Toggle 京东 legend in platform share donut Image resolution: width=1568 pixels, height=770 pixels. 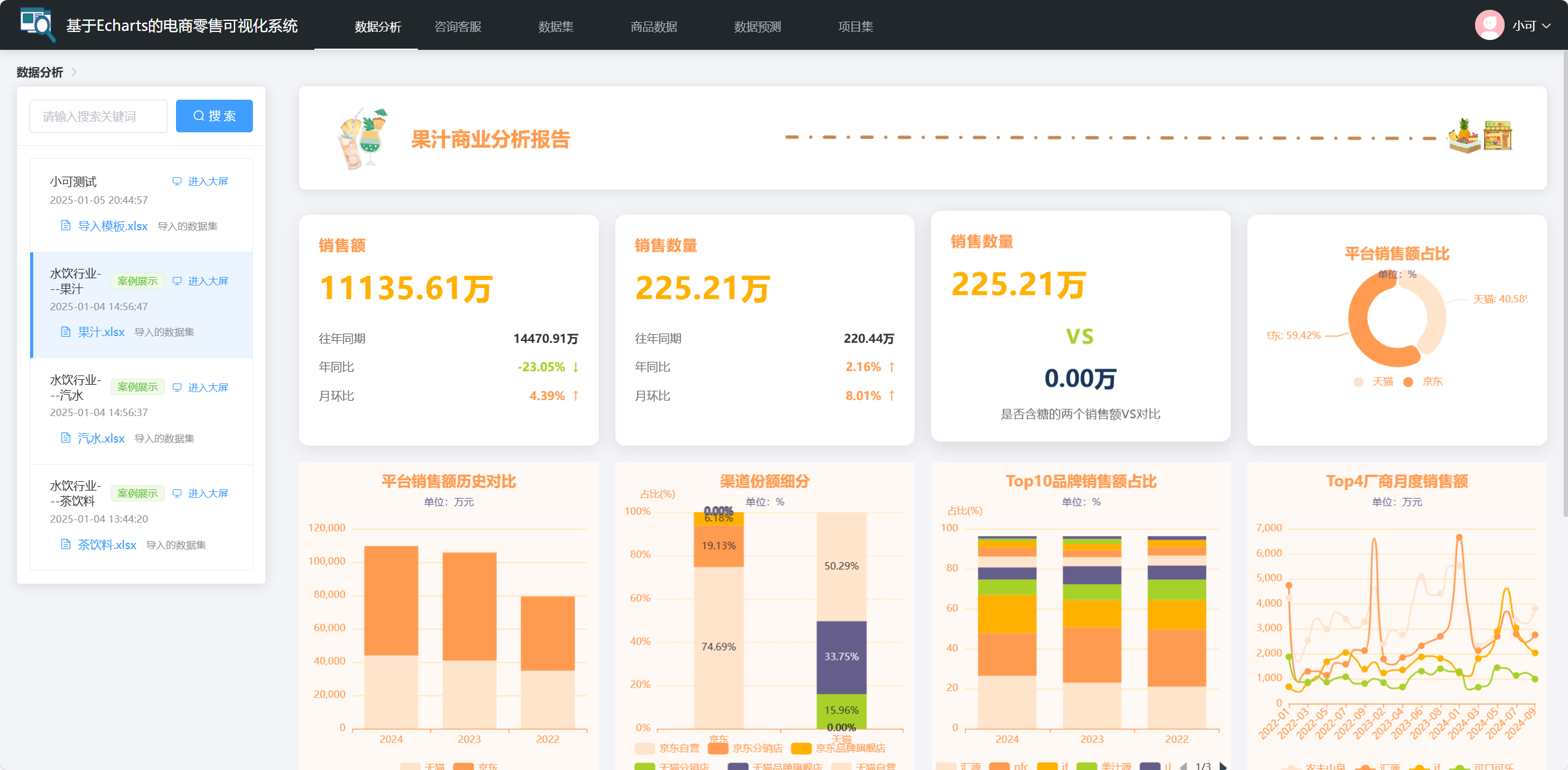tap(1423, 382)
